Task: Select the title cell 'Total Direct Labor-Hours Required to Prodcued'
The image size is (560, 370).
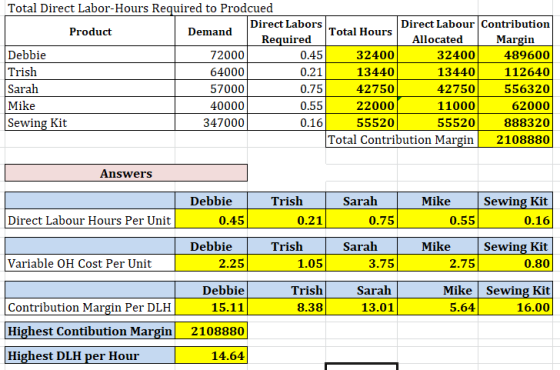Action: (x=140, y=8)
